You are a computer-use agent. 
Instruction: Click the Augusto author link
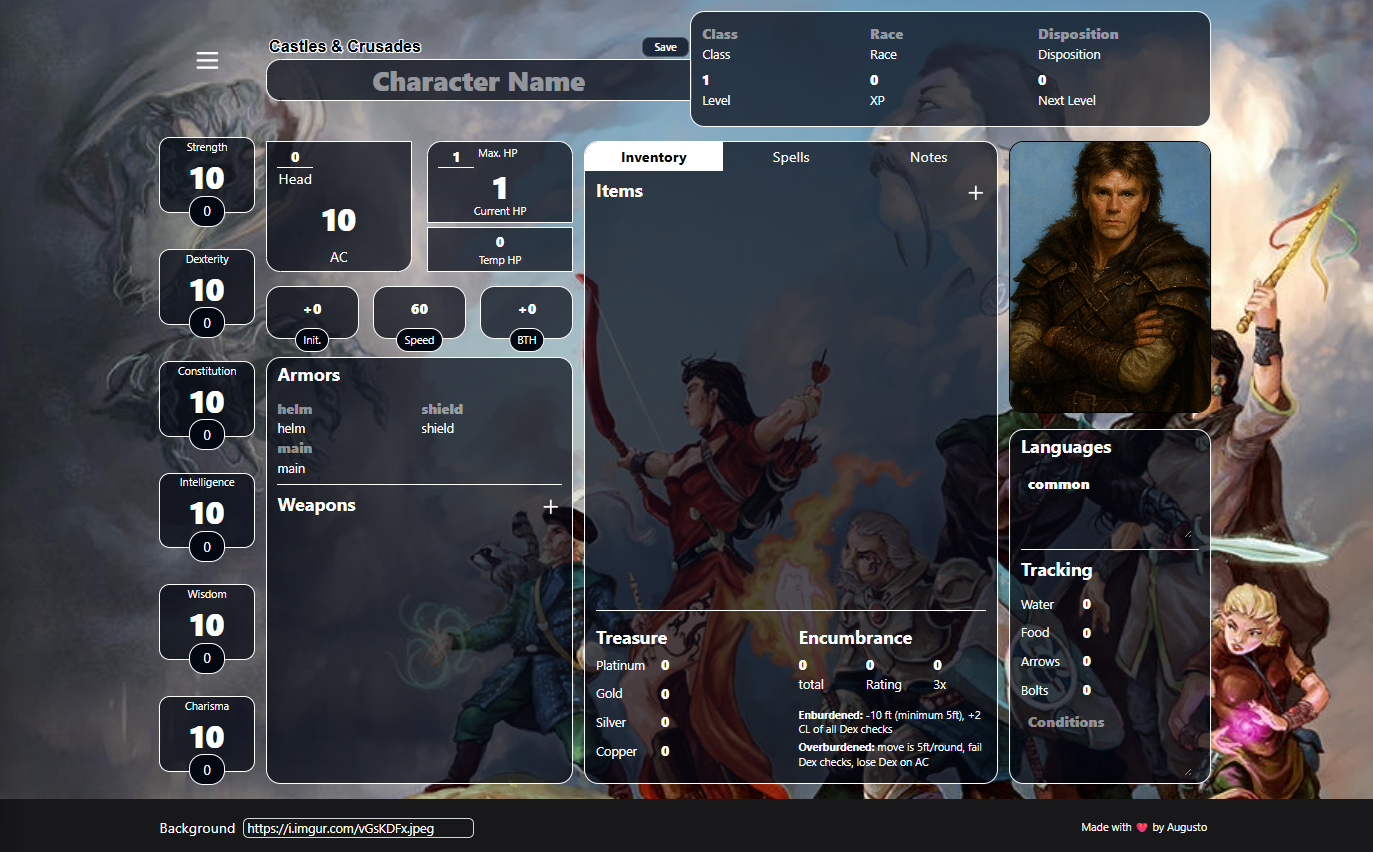click(x=1187, y=828)
